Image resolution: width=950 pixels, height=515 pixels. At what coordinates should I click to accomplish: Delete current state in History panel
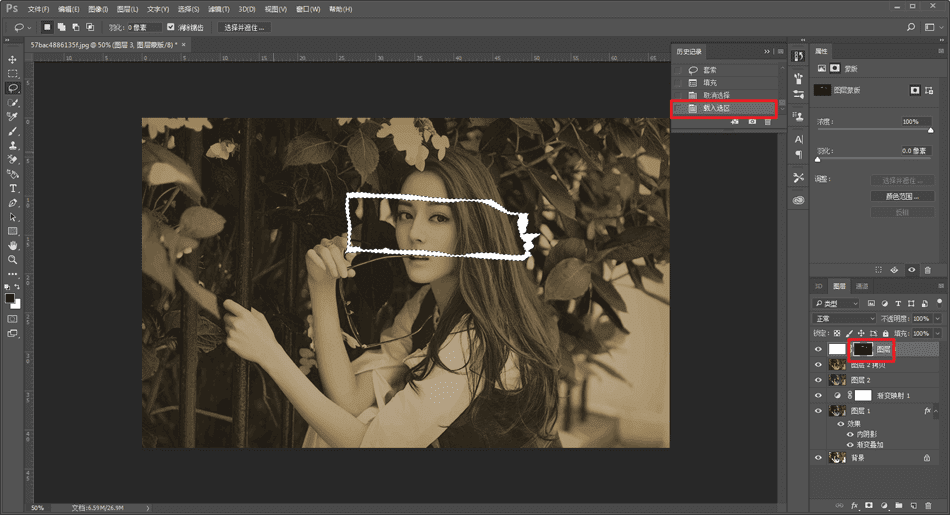[768, 121]
